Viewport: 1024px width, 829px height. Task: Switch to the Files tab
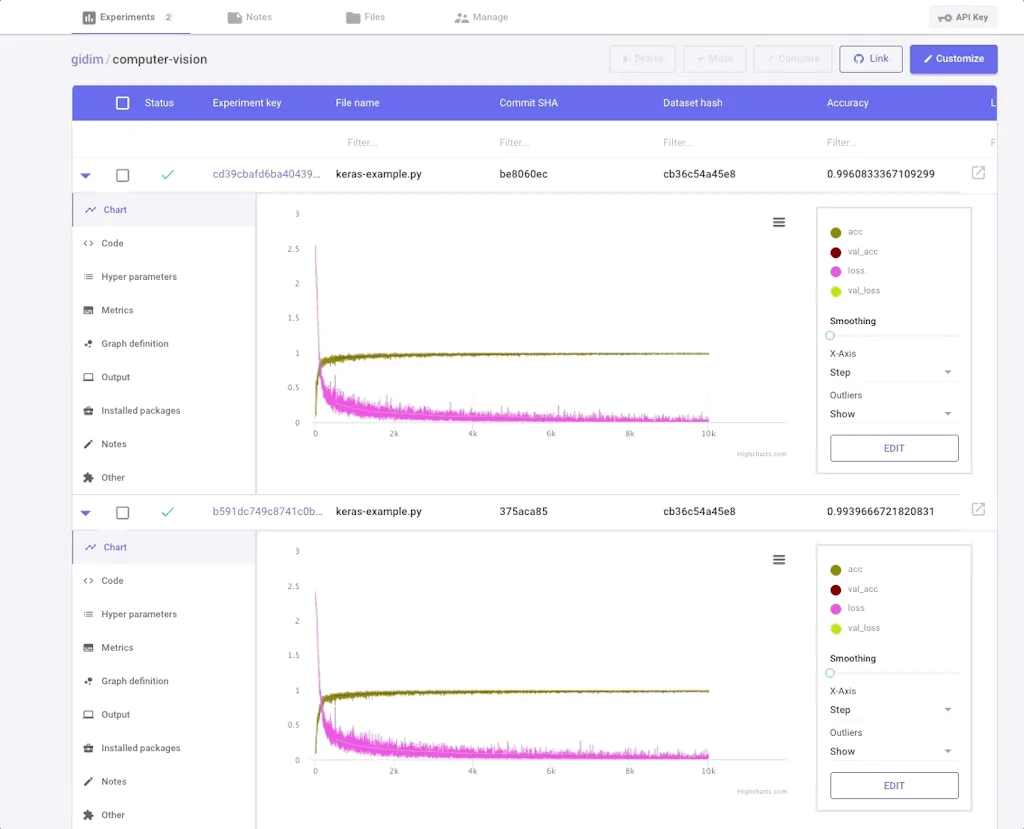[x=366, y=17]
